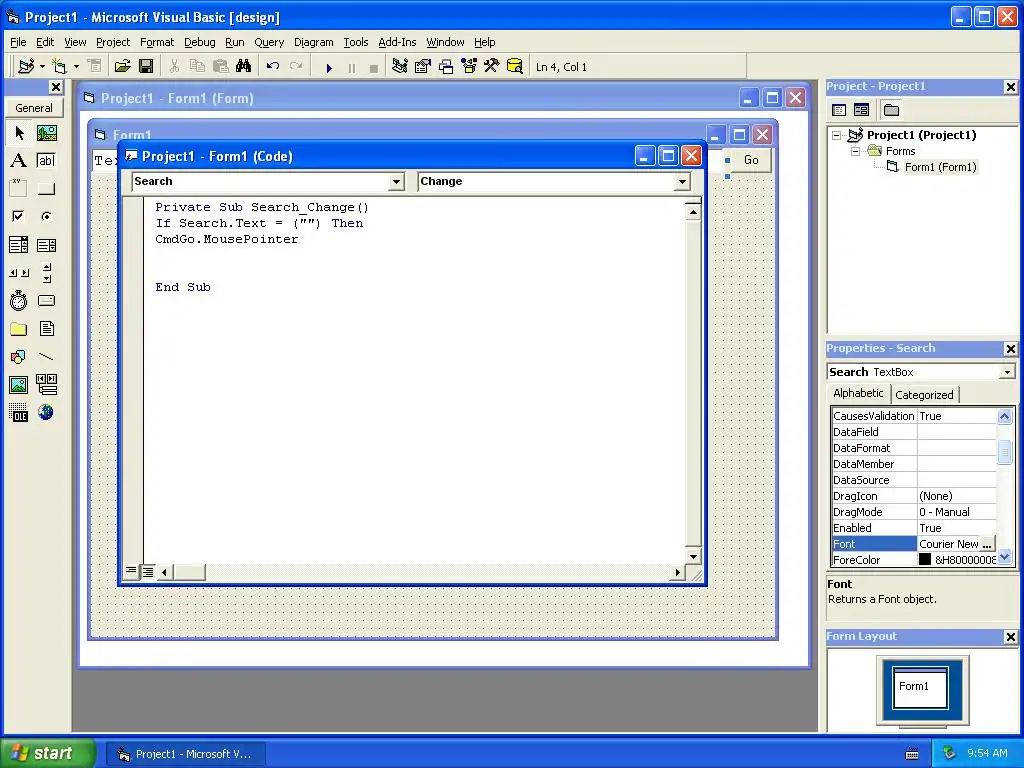Open the Add Project dropdown arrow on the toolbar
This screenshot has height=768, width=1024.
[42, 67]
